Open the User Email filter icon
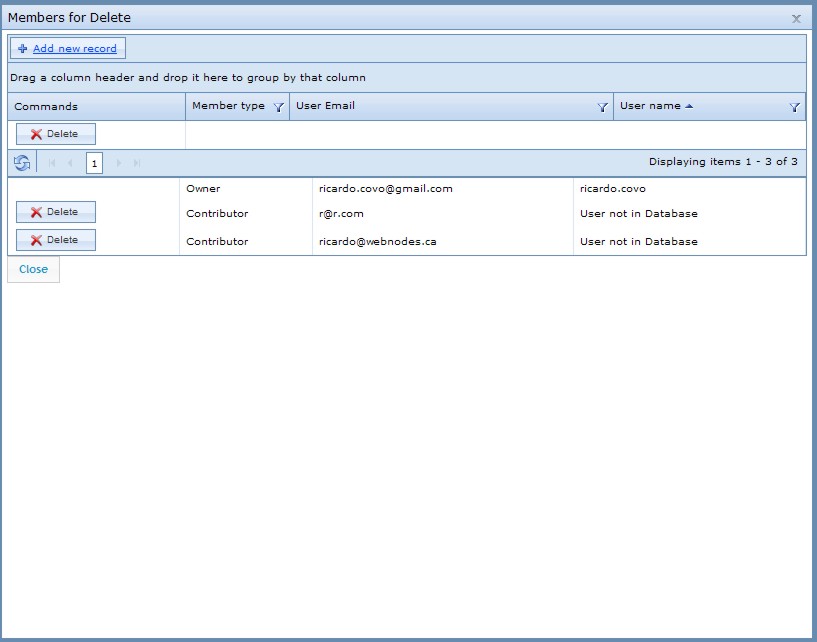 [x=602, y=107]
